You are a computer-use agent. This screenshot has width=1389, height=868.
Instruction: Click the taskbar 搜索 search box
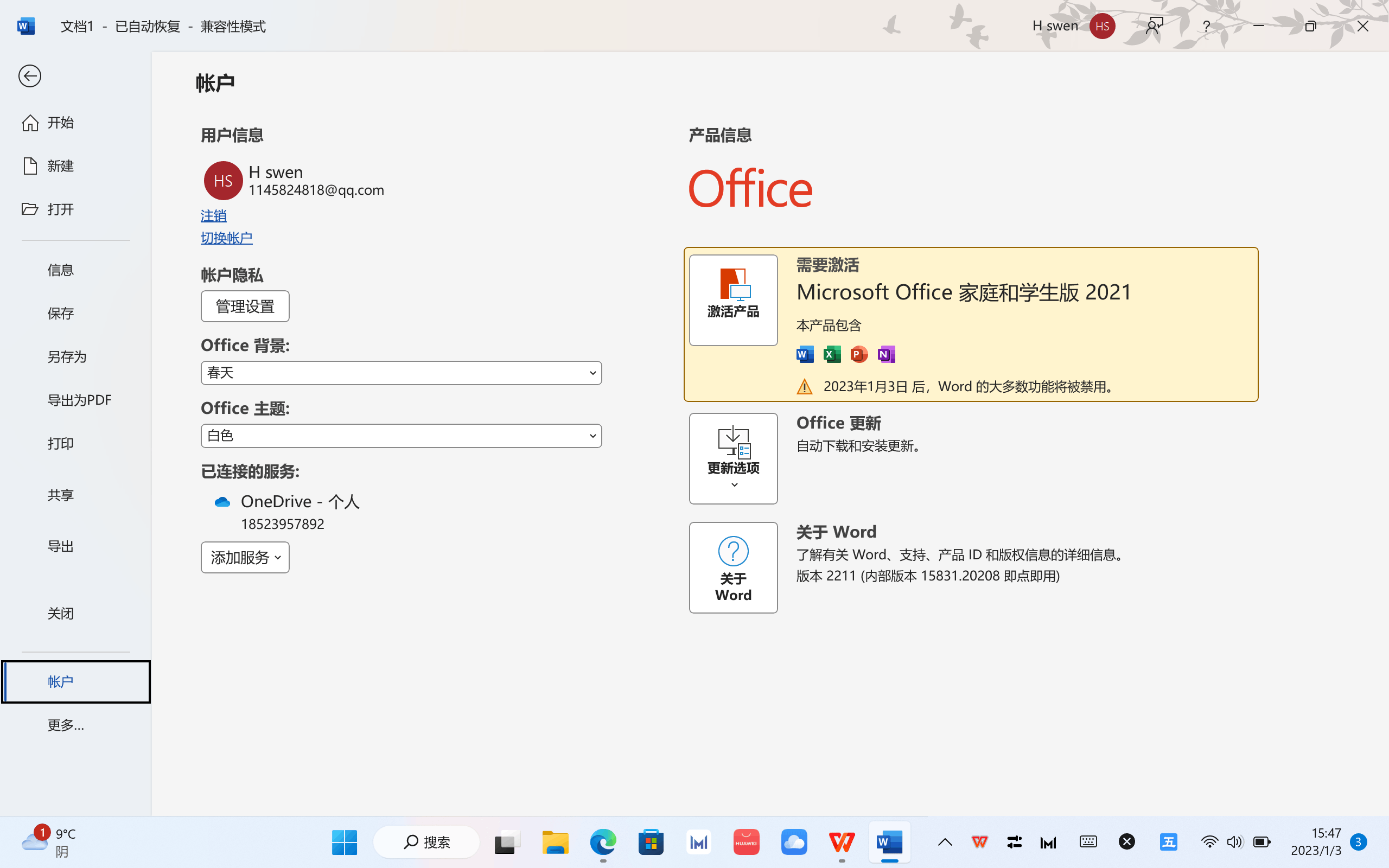[426, 842]
